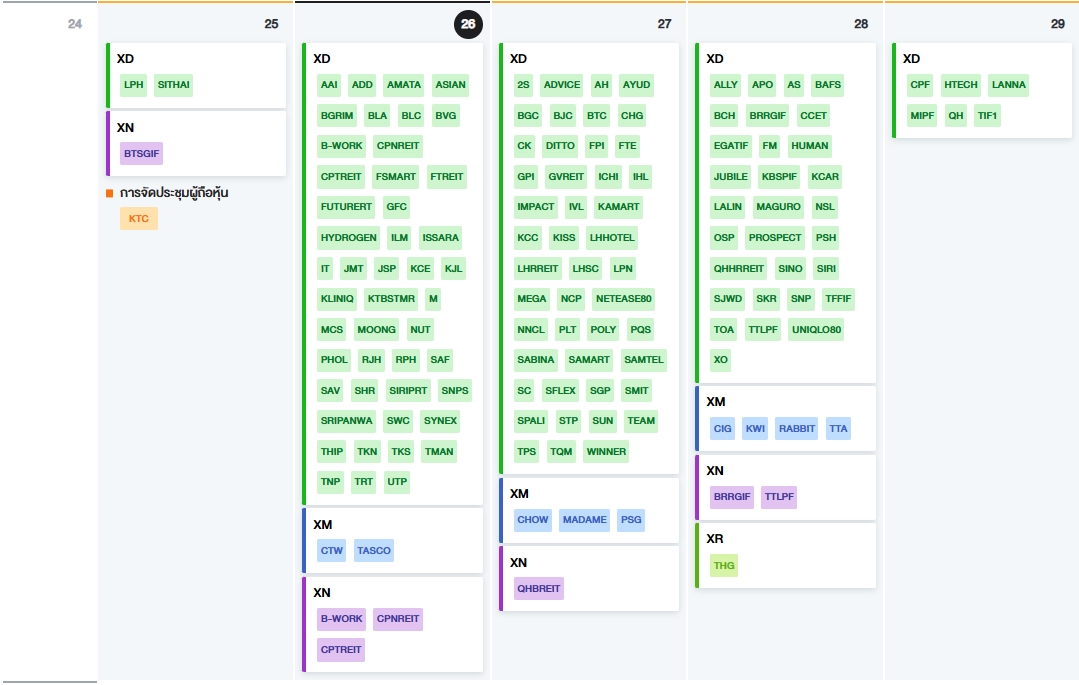Open the TIF1 ticker tag

pyautogui.click(x=987, y=116)
